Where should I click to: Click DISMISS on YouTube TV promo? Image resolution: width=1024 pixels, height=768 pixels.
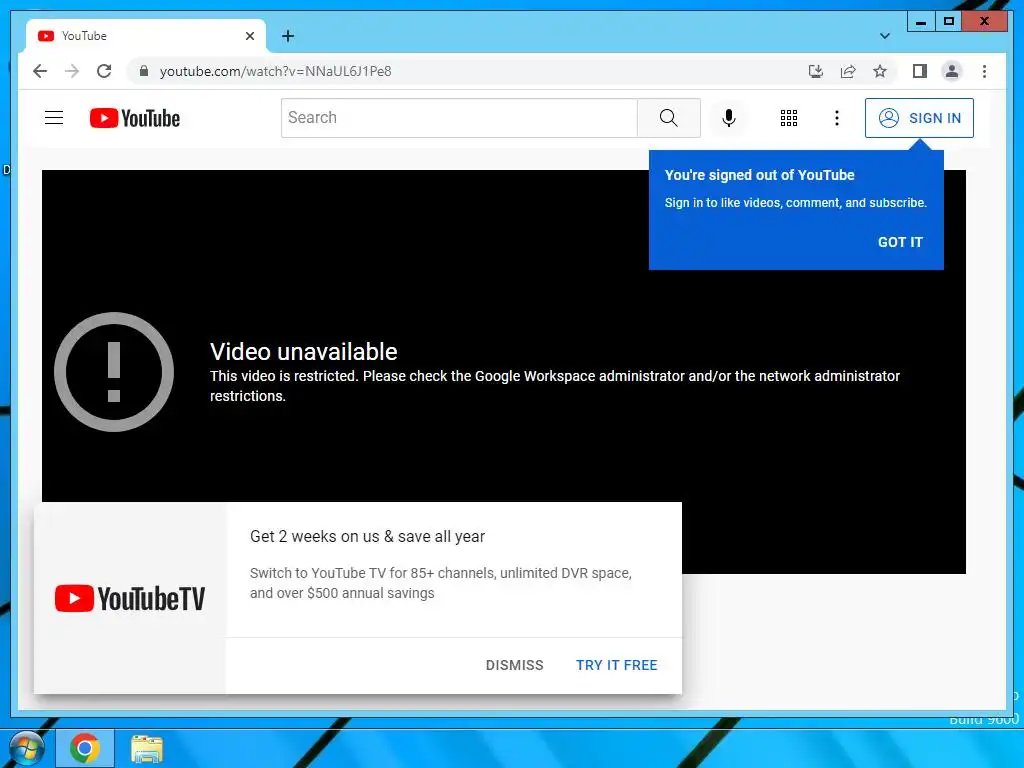514,665
